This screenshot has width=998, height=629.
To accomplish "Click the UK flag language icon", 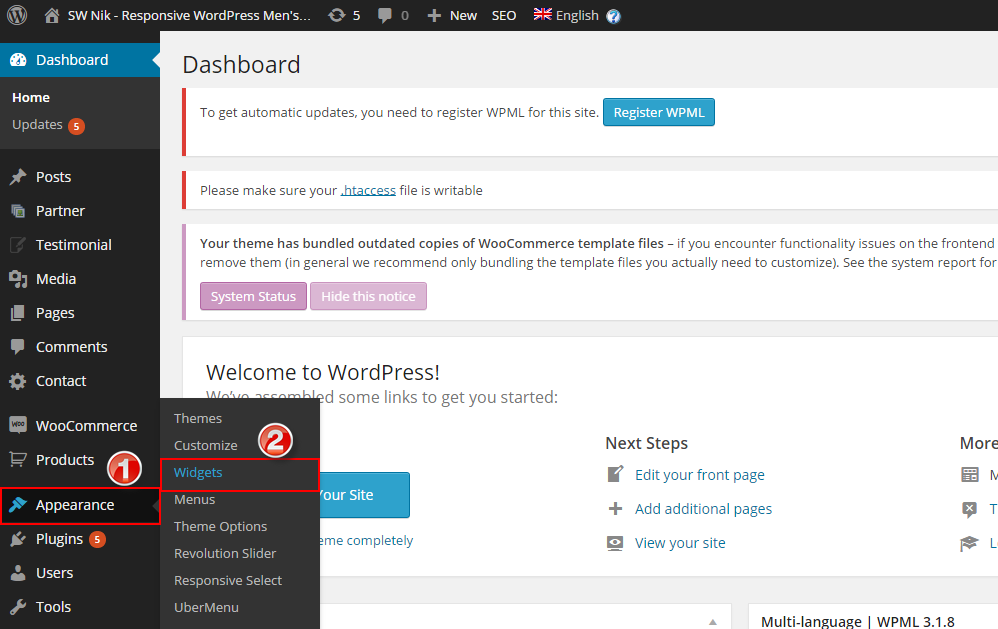I will pyautogui.click(x=543, y=14).
